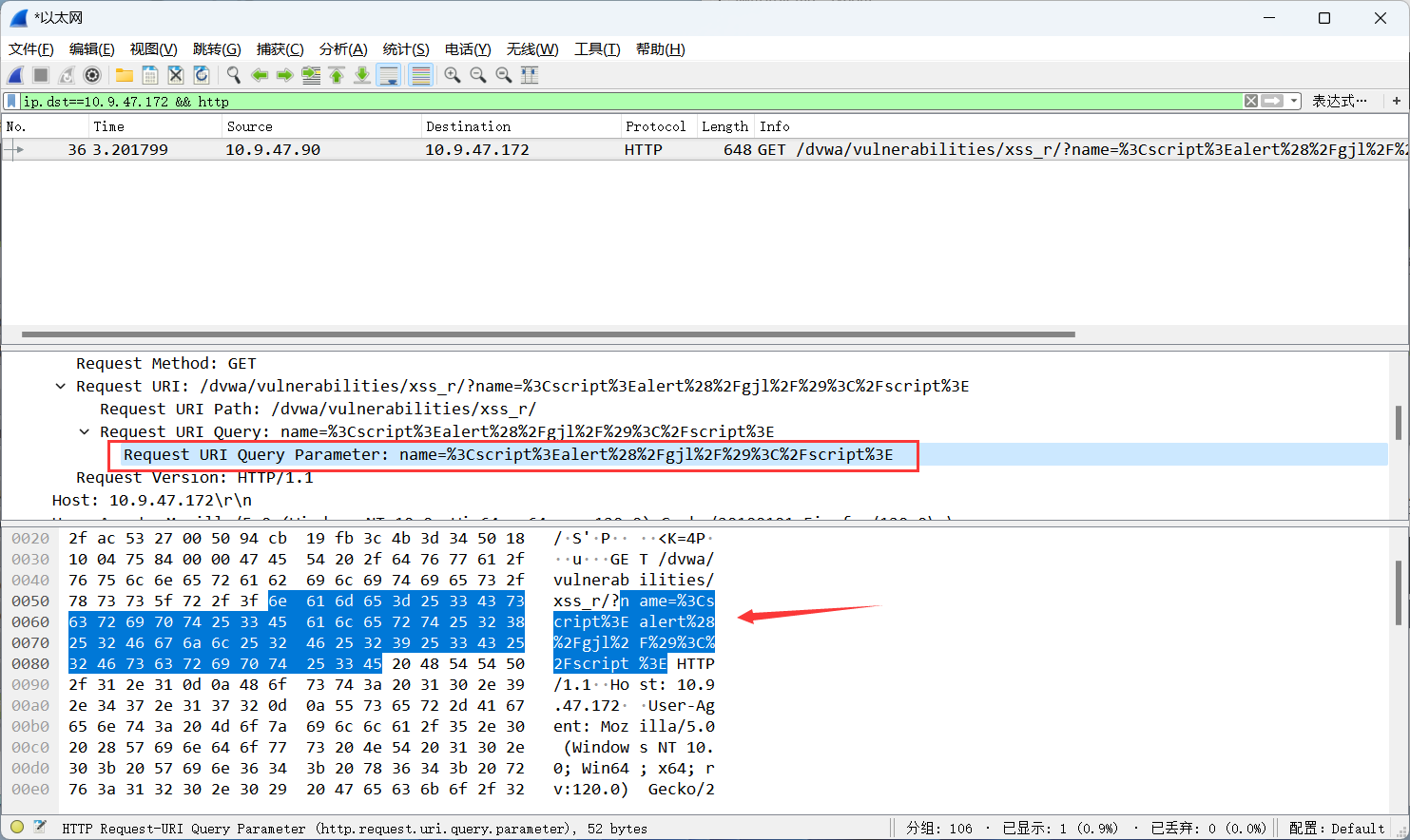Open the 文件(F) menu
Viewport: 1410px width, 840px height.
[x=31, y=49]
